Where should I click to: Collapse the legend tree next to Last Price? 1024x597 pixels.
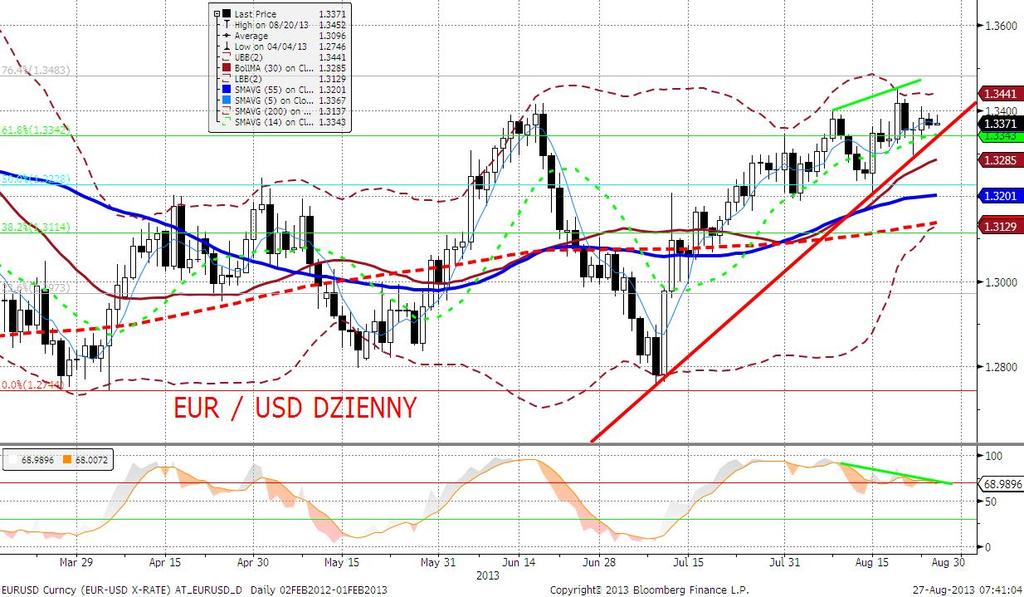(x=216, y=14)
